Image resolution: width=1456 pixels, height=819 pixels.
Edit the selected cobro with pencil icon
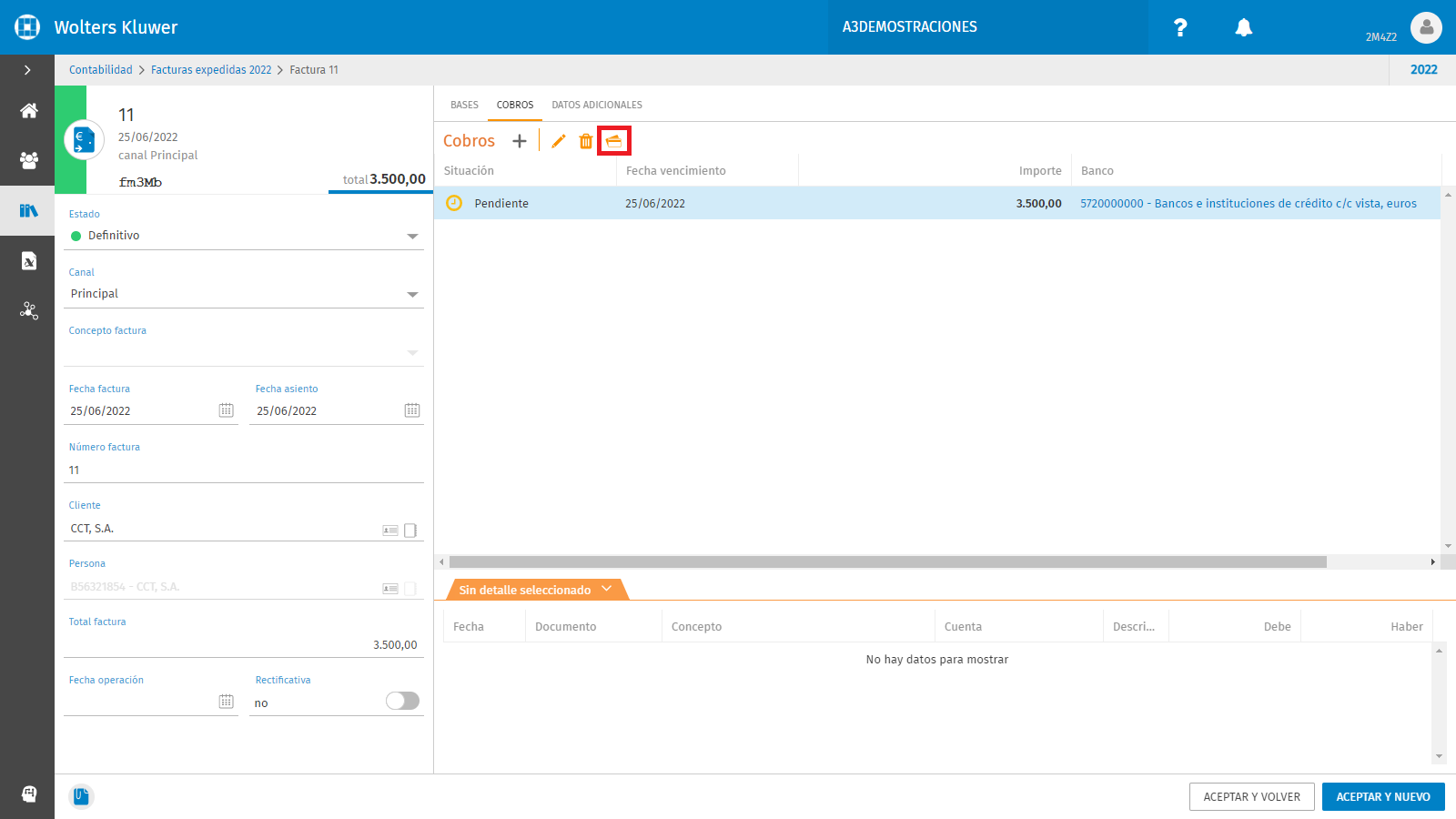(559, 141)
